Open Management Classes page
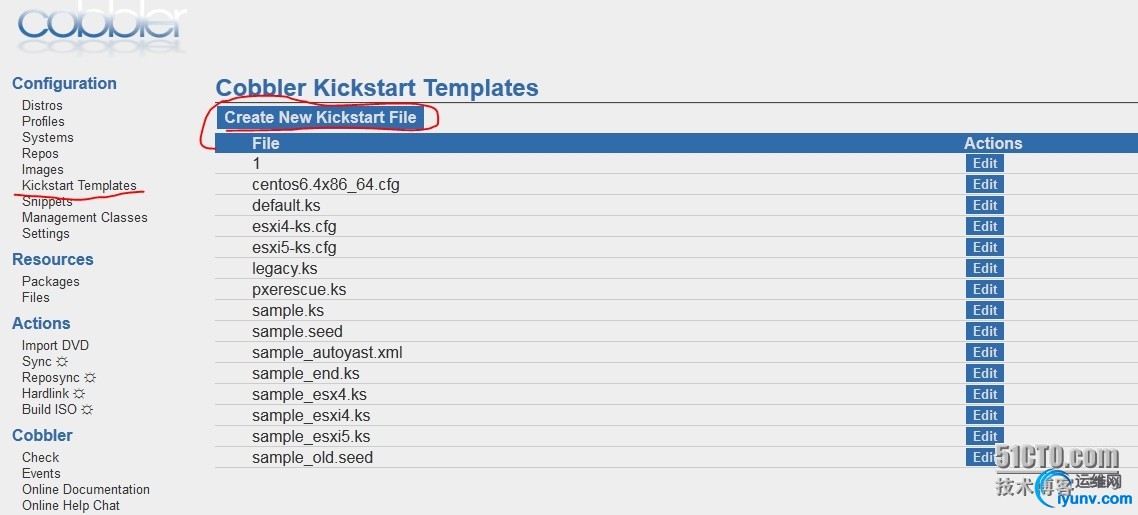 [x=84, y=217]
